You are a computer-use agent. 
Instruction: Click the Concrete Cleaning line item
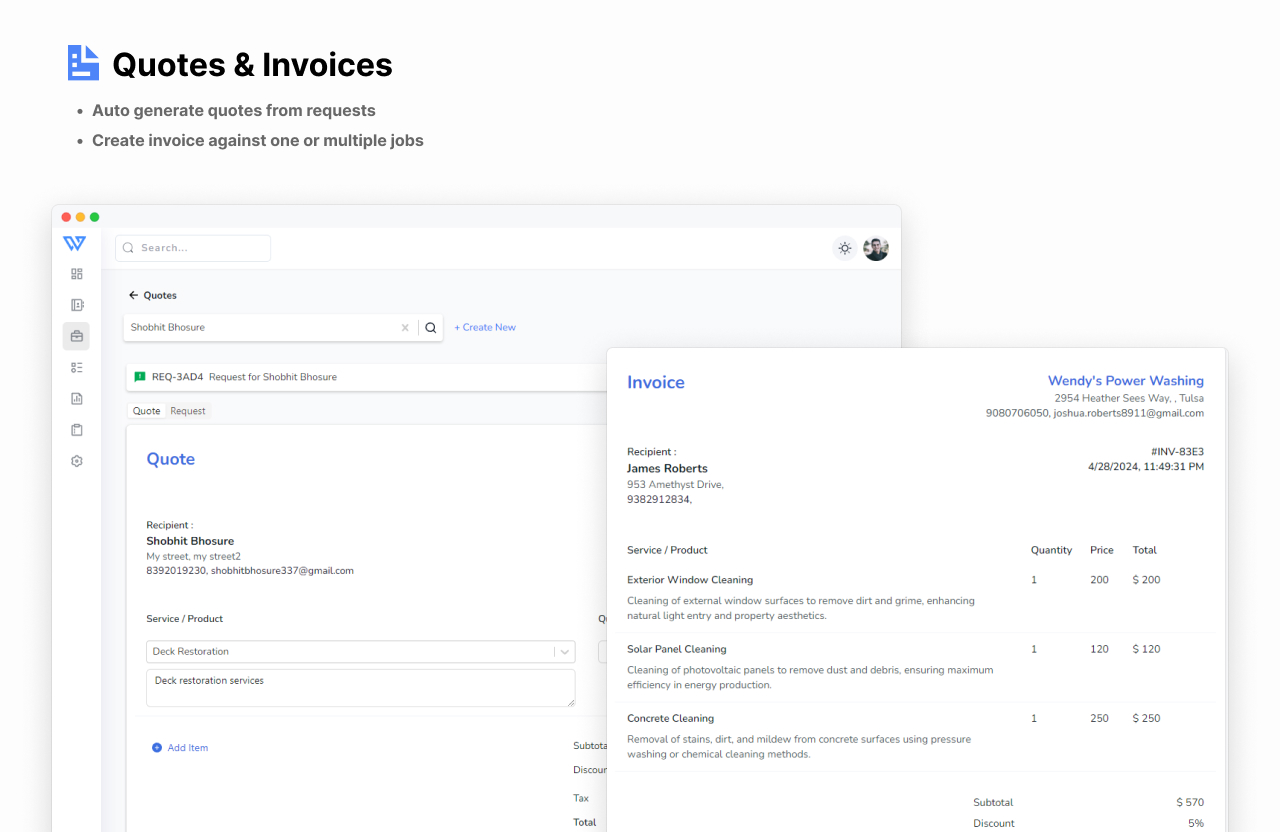point(671,718)
